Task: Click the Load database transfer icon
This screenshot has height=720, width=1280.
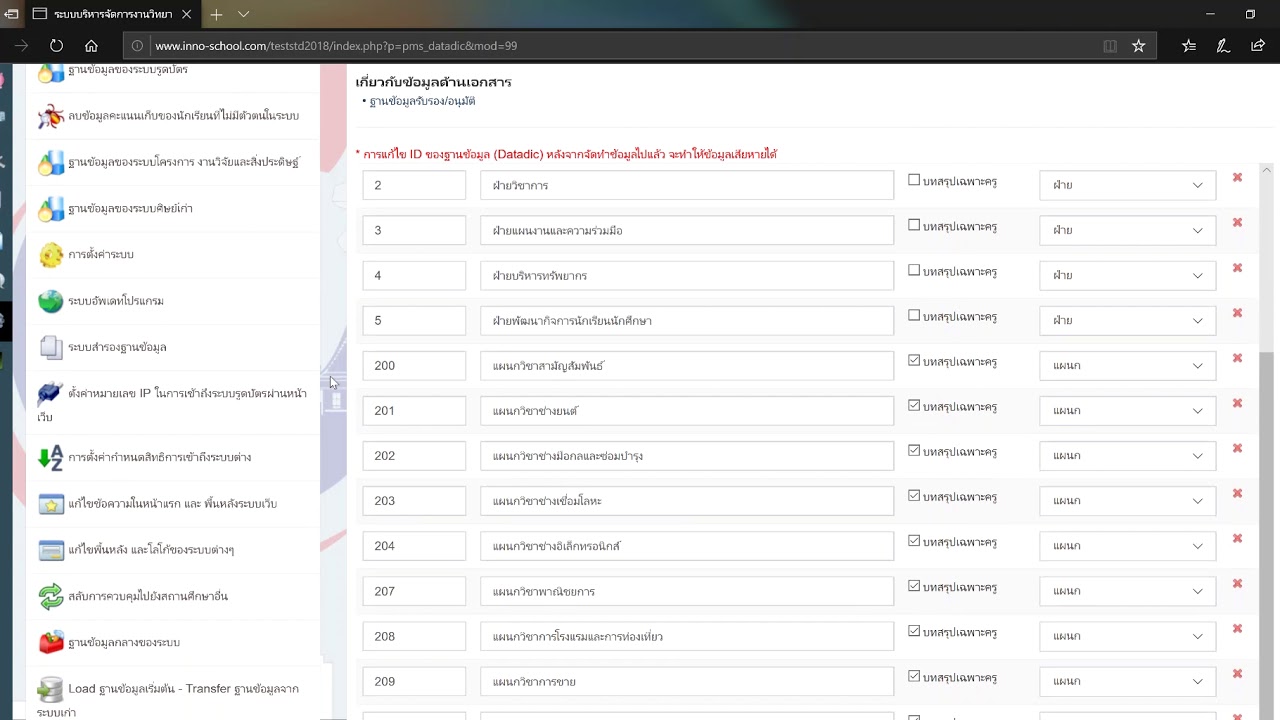Action: tap(51, 689)
